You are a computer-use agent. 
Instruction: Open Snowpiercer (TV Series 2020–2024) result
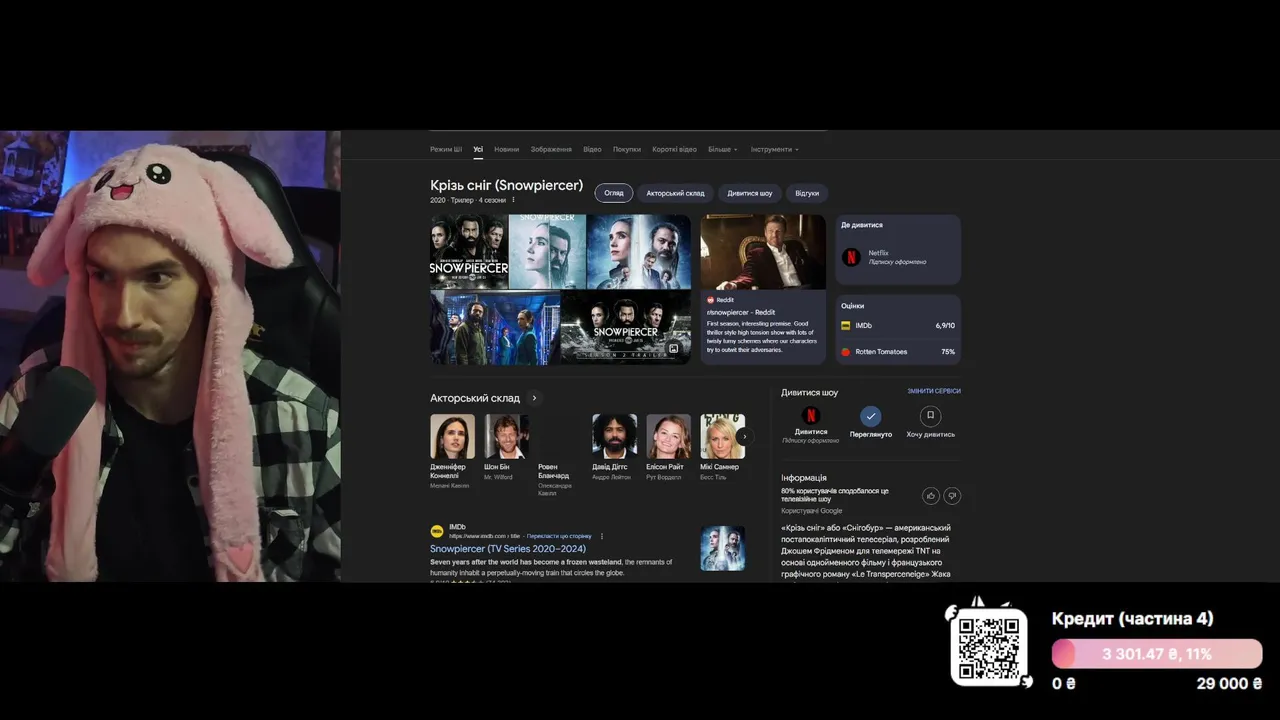[508, 549]
